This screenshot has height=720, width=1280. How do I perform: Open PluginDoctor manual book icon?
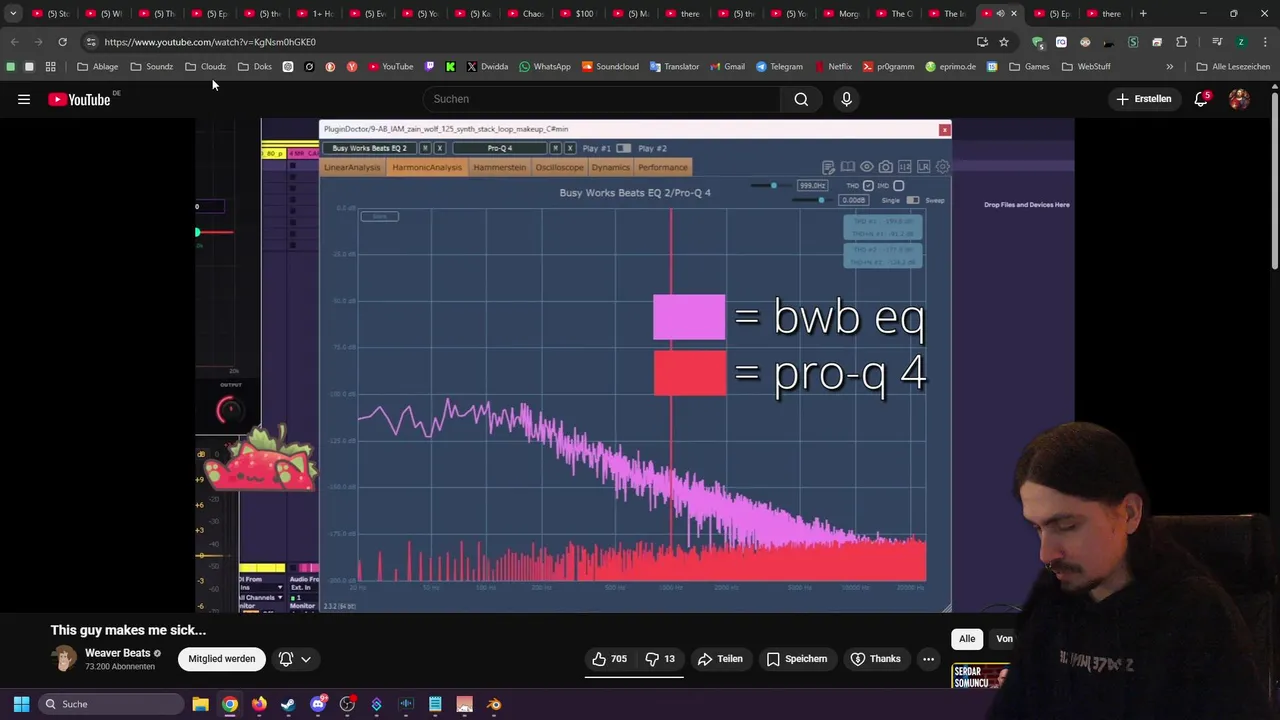[847, 167]
